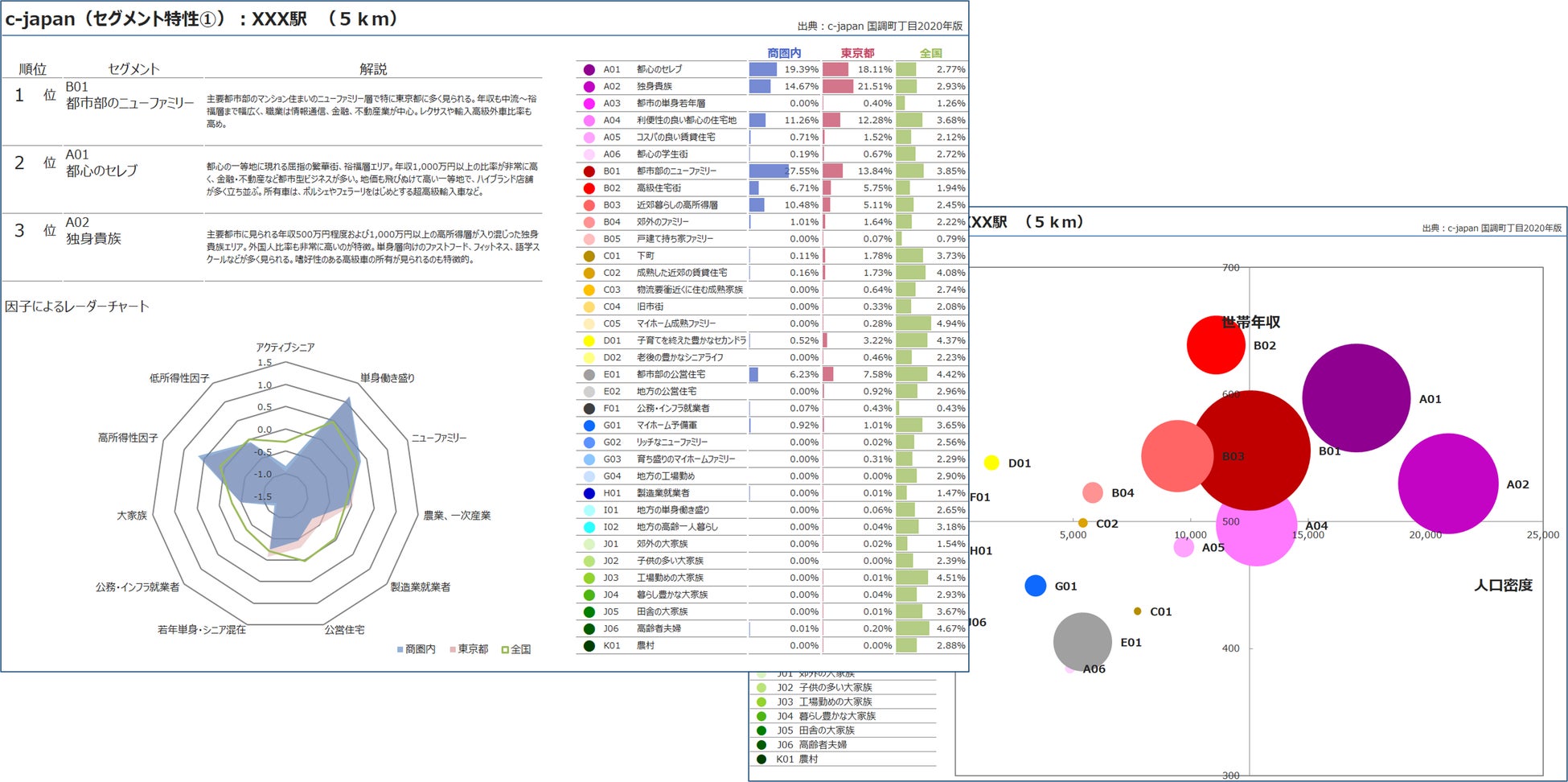Image resolution: width=1568 pixels, height=782 pixels.
Task: Click the tiny C02 bubble in scatter chart
Action: (1083, 523)
